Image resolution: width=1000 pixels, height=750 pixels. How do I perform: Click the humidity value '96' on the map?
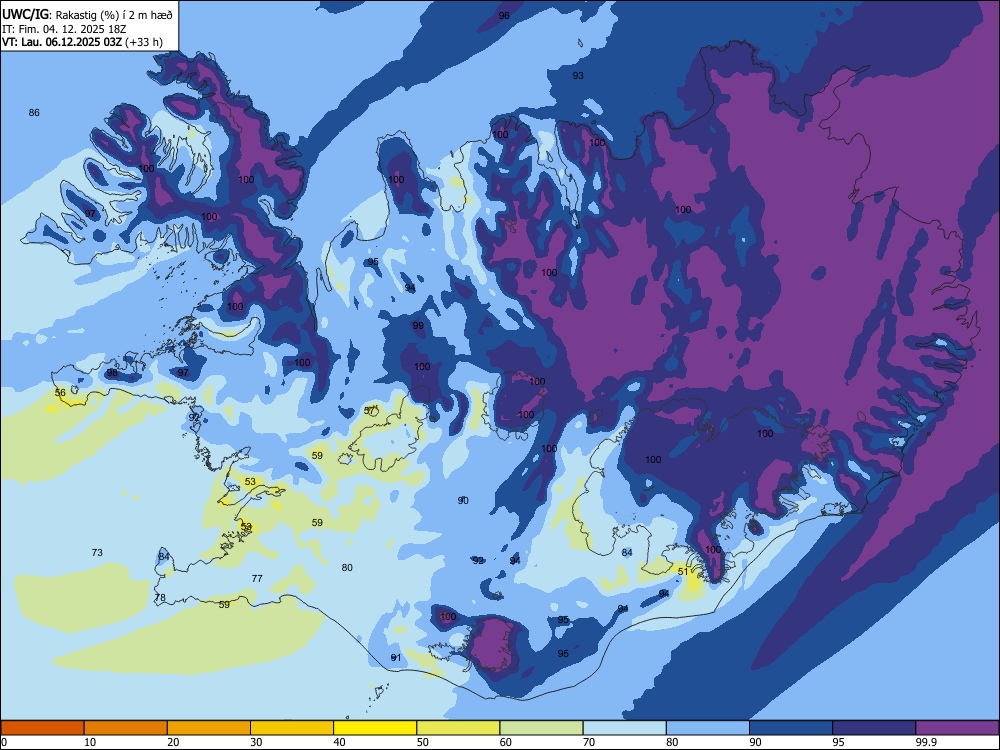[x=504, y=15]
